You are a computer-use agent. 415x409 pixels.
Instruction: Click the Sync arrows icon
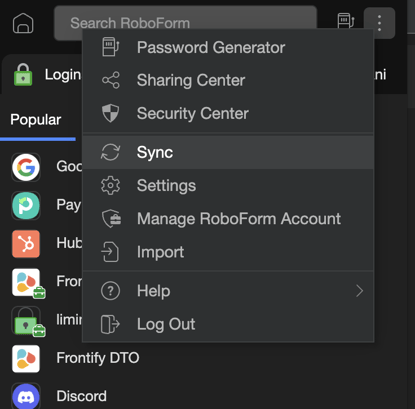(110, 152)
